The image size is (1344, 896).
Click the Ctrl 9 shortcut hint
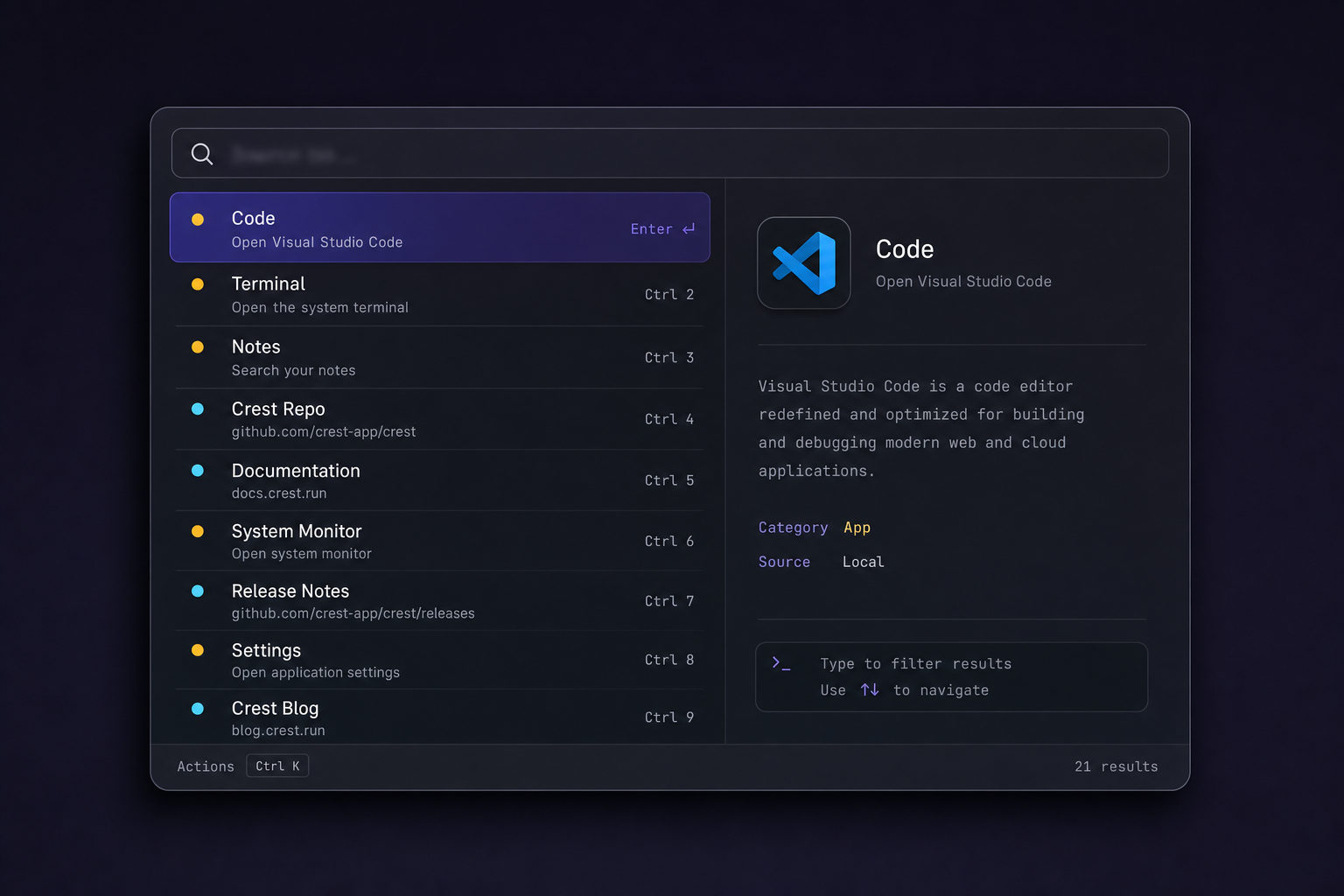(x=669, y=717)
